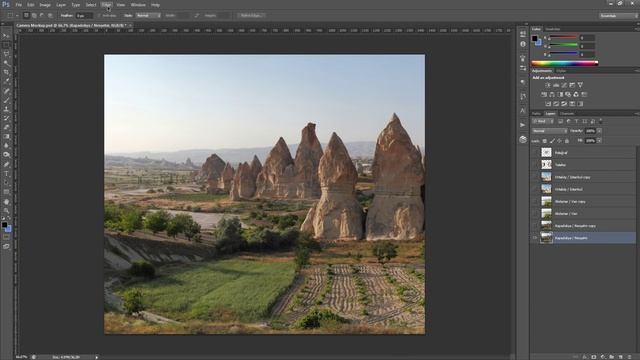The width and height of the screenshot is (640, 360).
Task: Open the marquee Style dropdown
Action: [x=148, y=16]
